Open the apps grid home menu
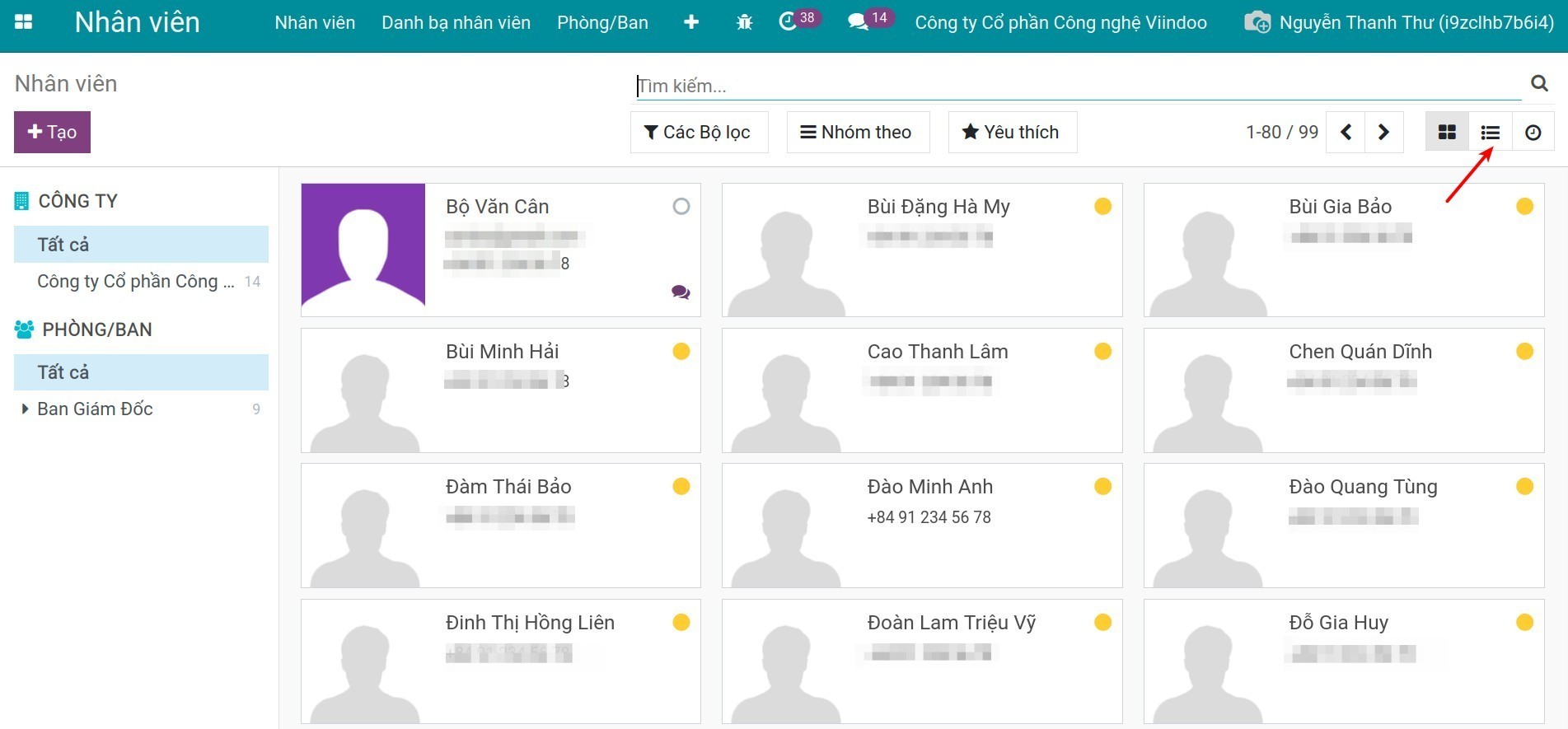This screenshot has height=729, width=1568. click(24, 22)
